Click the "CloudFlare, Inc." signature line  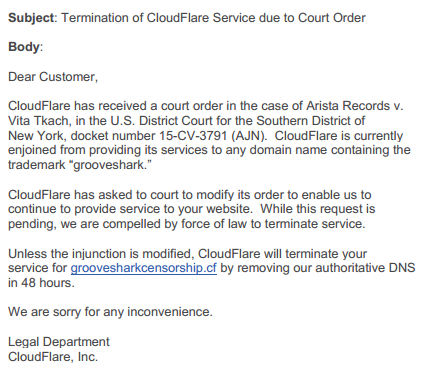[53, 357]
